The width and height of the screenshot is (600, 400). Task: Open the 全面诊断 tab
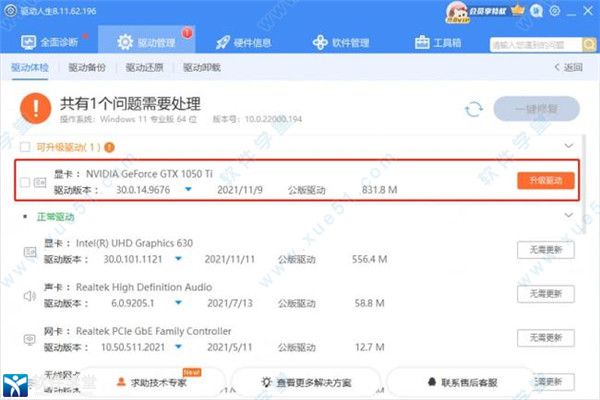(49, 42)
